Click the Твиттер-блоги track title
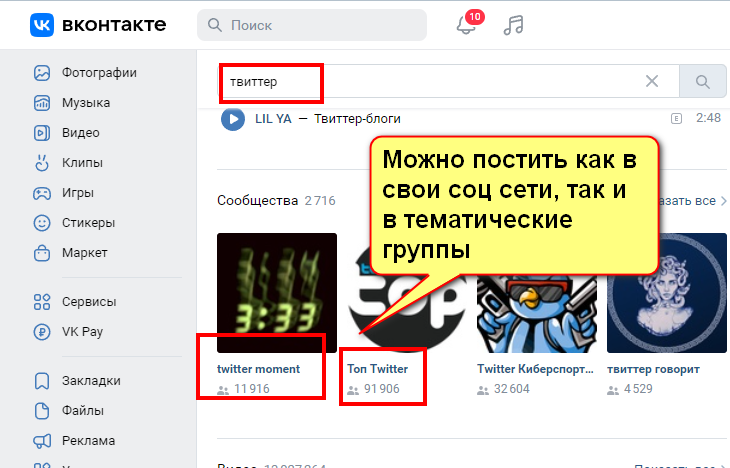 [357, 119]
